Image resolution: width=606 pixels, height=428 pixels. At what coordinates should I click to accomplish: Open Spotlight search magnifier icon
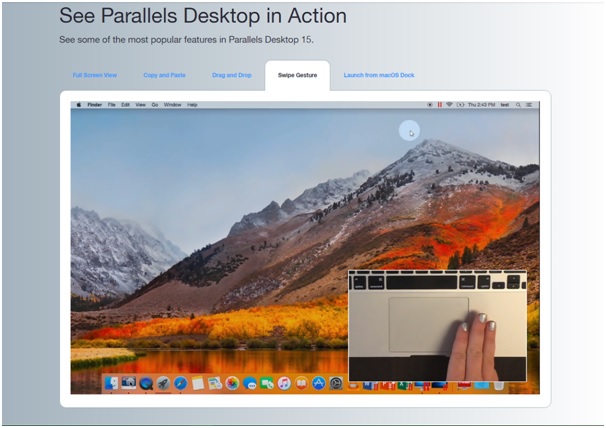click(518, 105)
